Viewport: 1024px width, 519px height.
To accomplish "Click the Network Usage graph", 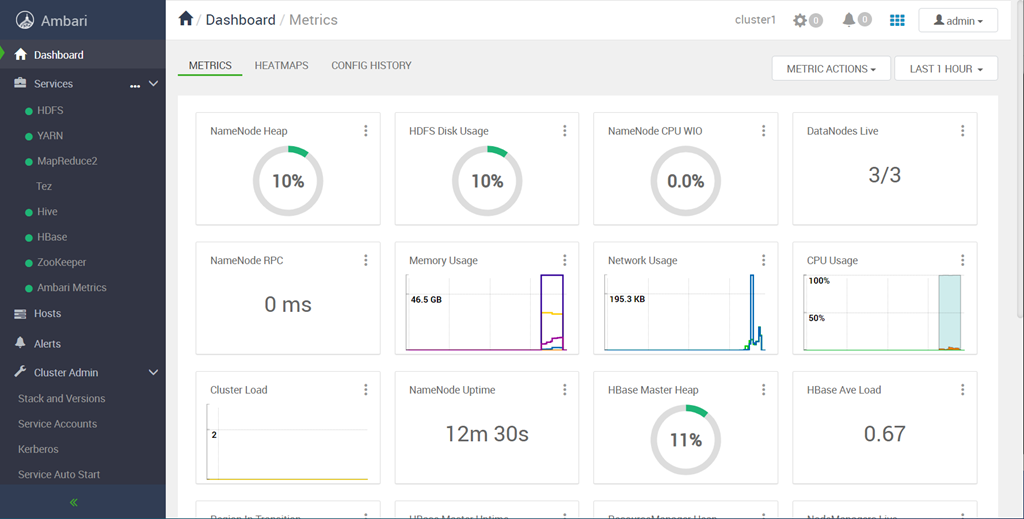I will click(685, 313).
